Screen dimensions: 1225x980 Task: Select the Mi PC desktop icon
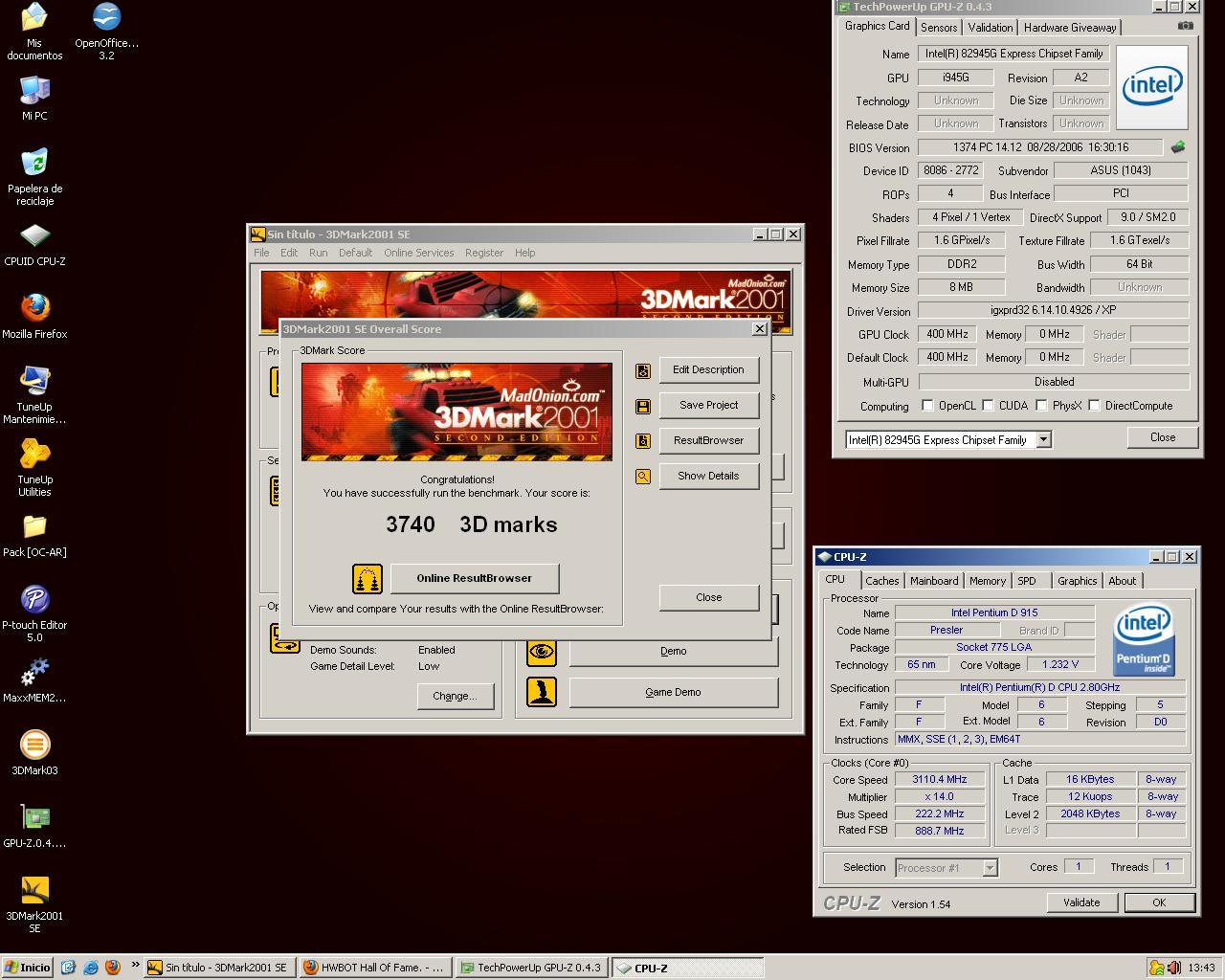[34, 99]
